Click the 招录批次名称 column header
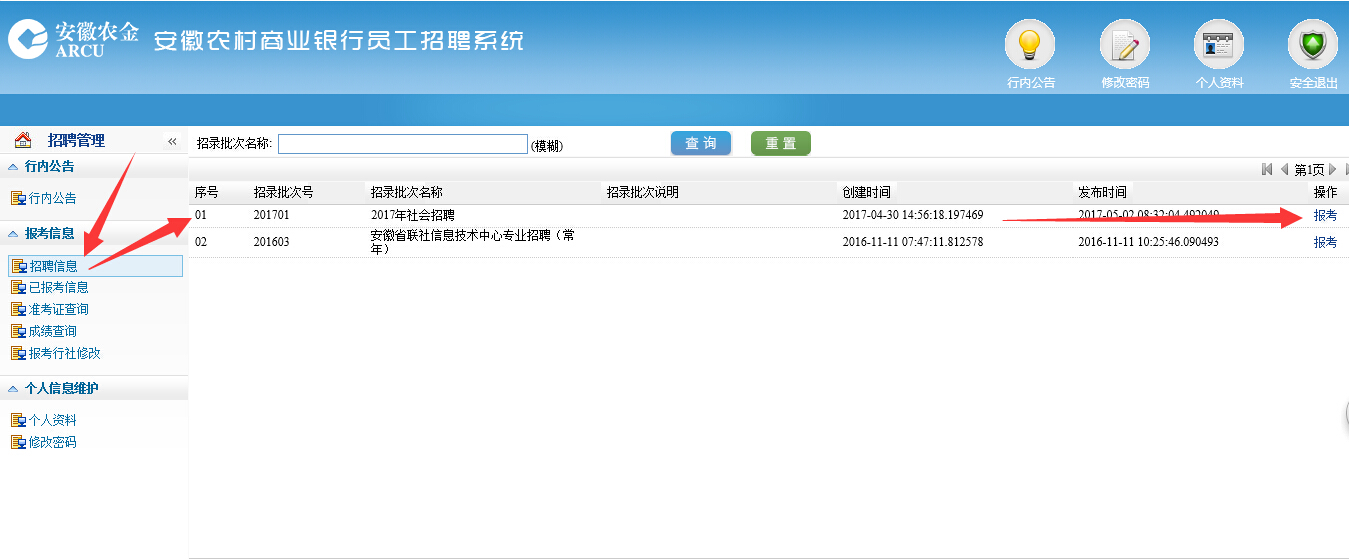Image resolution: width=1349 pixels, height=559 pixels. coord(407,192)
